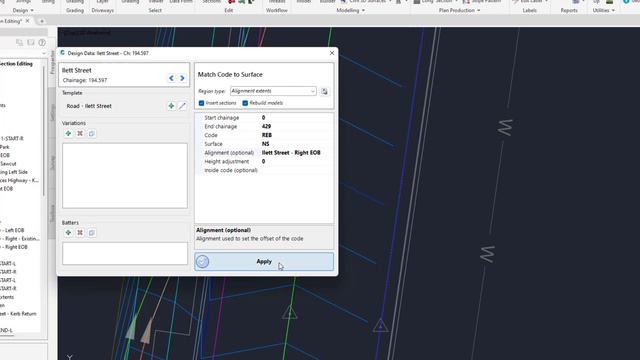Add a template with green plus icon
Screen dimensions: 640x360
(x=171, y=106)
